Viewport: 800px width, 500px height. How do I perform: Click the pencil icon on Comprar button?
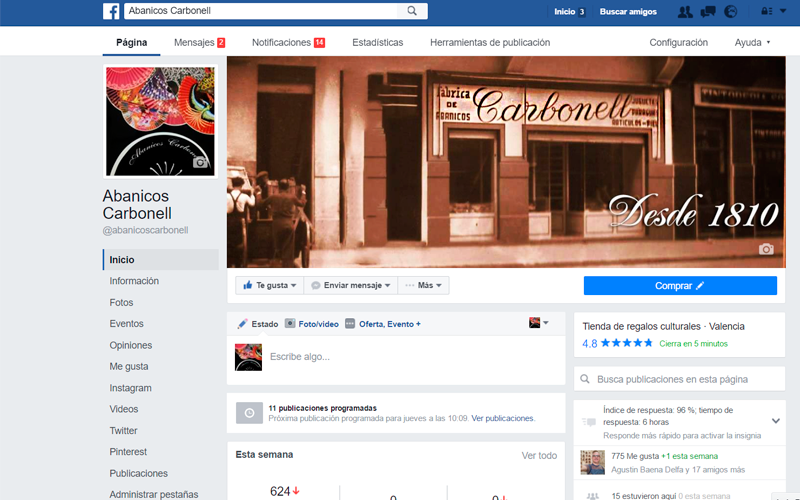700,286
